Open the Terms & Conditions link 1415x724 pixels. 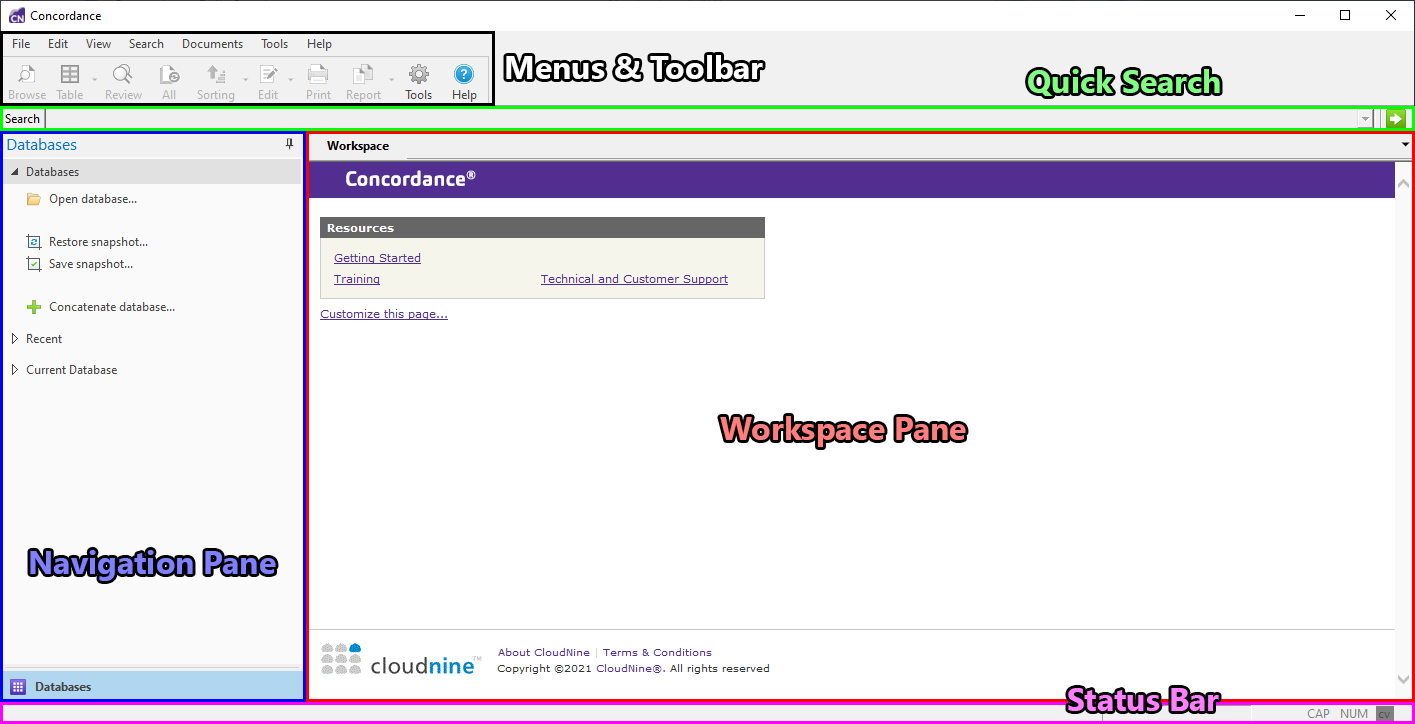click(657, 652)
